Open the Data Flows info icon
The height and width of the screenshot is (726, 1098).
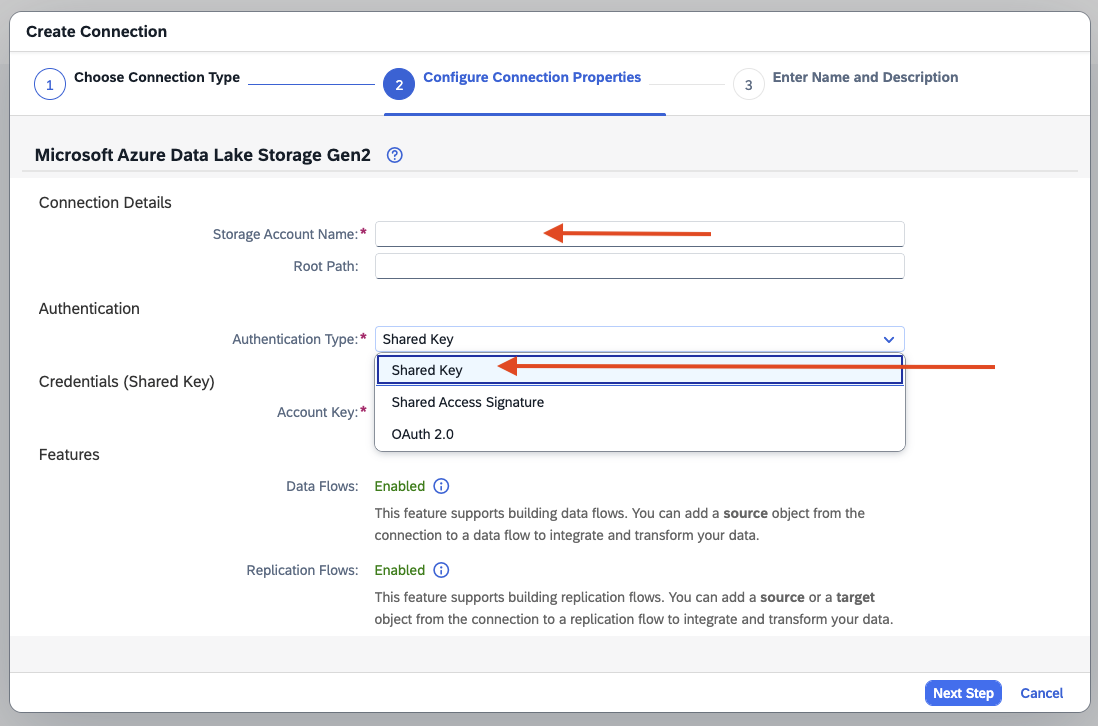[x=441, y=486]
